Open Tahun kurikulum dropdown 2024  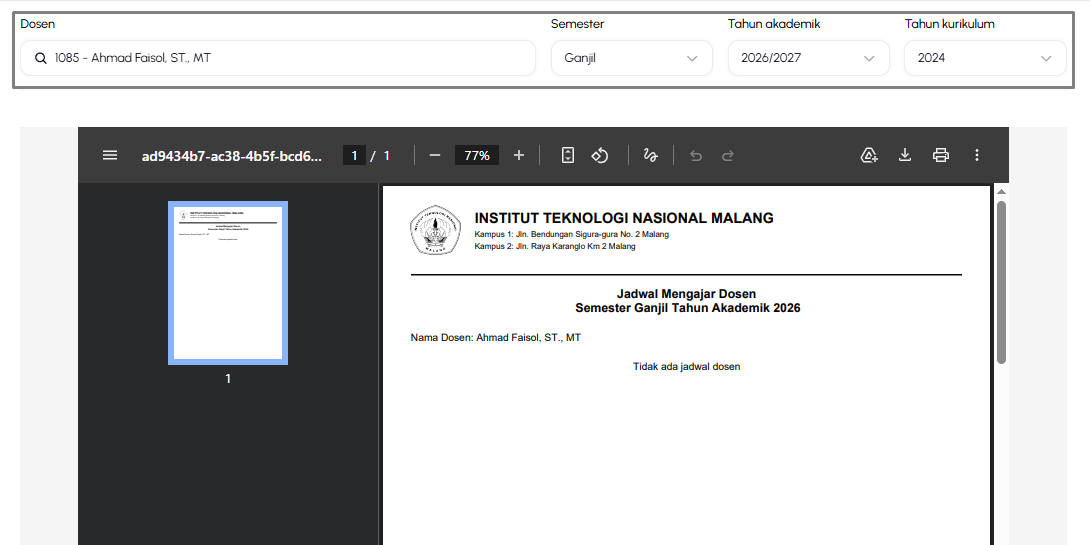[985, 58]
